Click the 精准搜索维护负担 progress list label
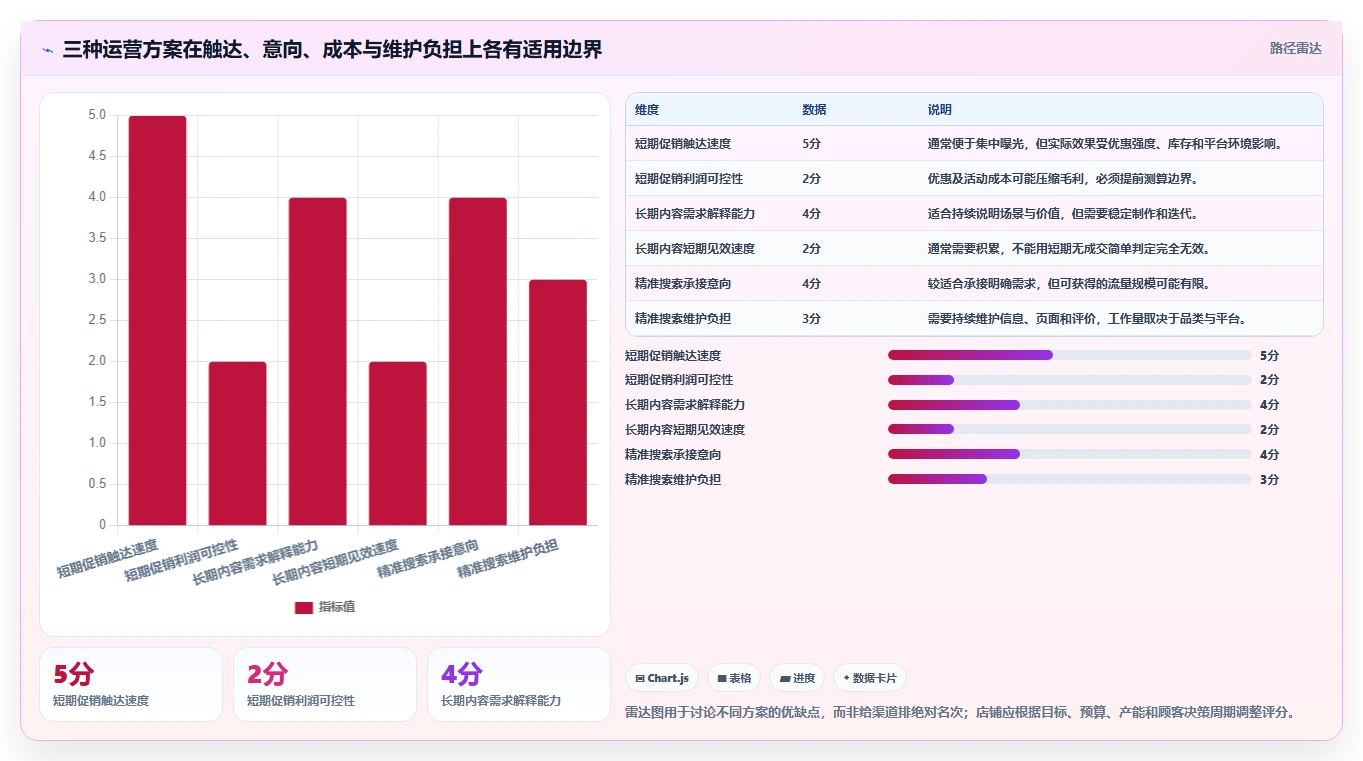The width and height of the screenshot is (1363, 761). pyautogui.click(x=673, y=479)
